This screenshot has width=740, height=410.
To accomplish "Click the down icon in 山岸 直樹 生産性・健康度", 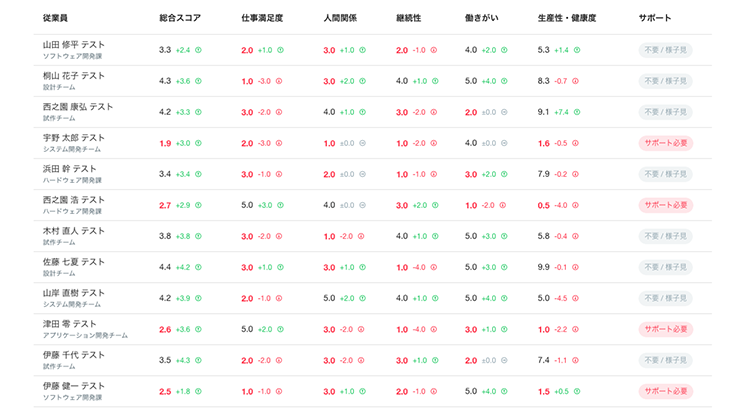I will 575,298.
